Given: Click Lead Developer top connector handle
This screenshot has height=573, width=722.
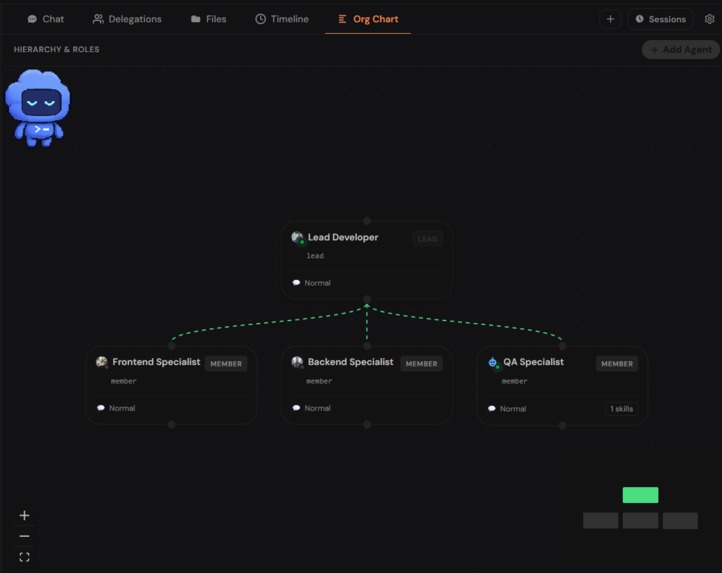Looking at the screenshot, I should 367,221.
